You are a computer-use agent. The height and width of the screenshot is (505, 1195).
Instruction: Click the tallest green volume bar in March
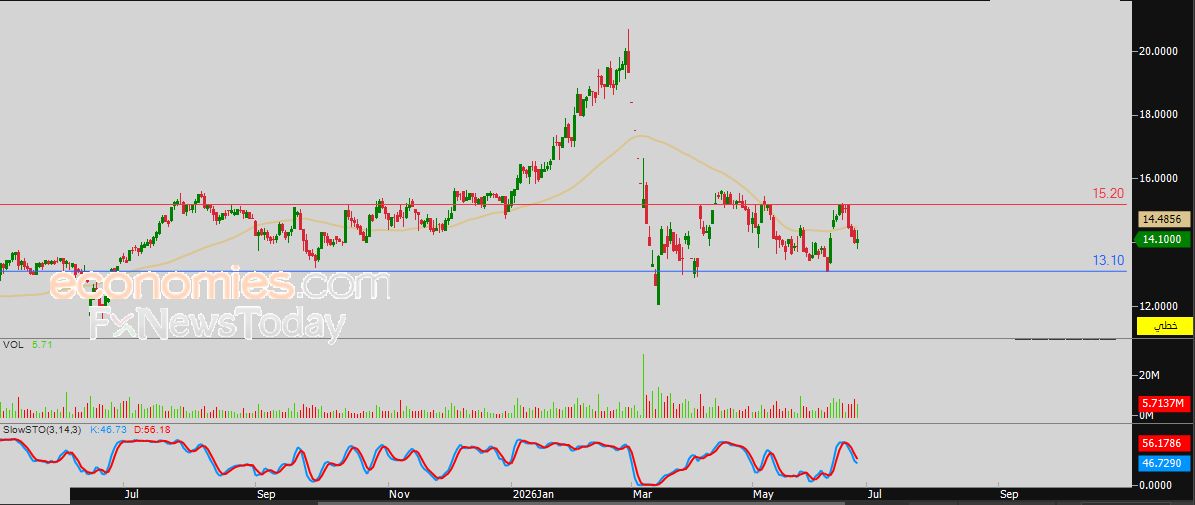(643, 385)
